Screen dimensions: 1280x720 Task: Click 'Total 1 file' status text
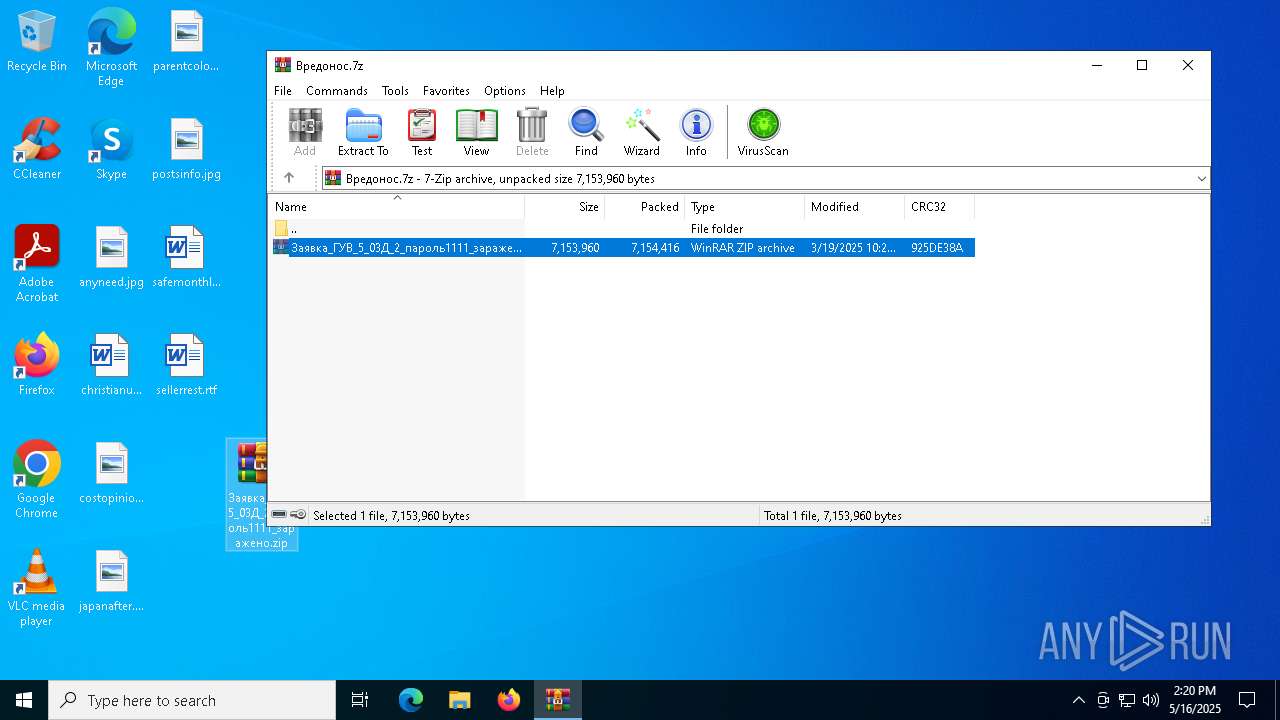pyautogui.click(x=833, y=516)
